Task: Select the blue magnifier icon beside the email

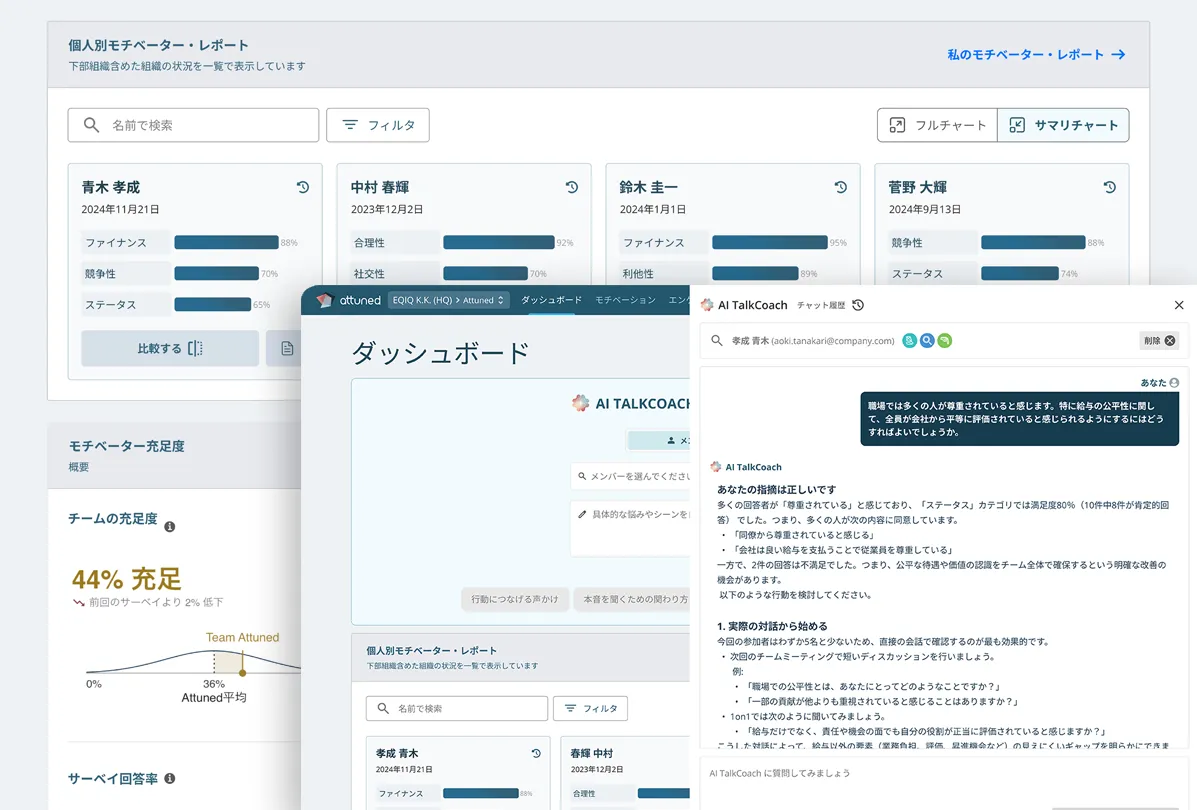Action: point(927,340)
